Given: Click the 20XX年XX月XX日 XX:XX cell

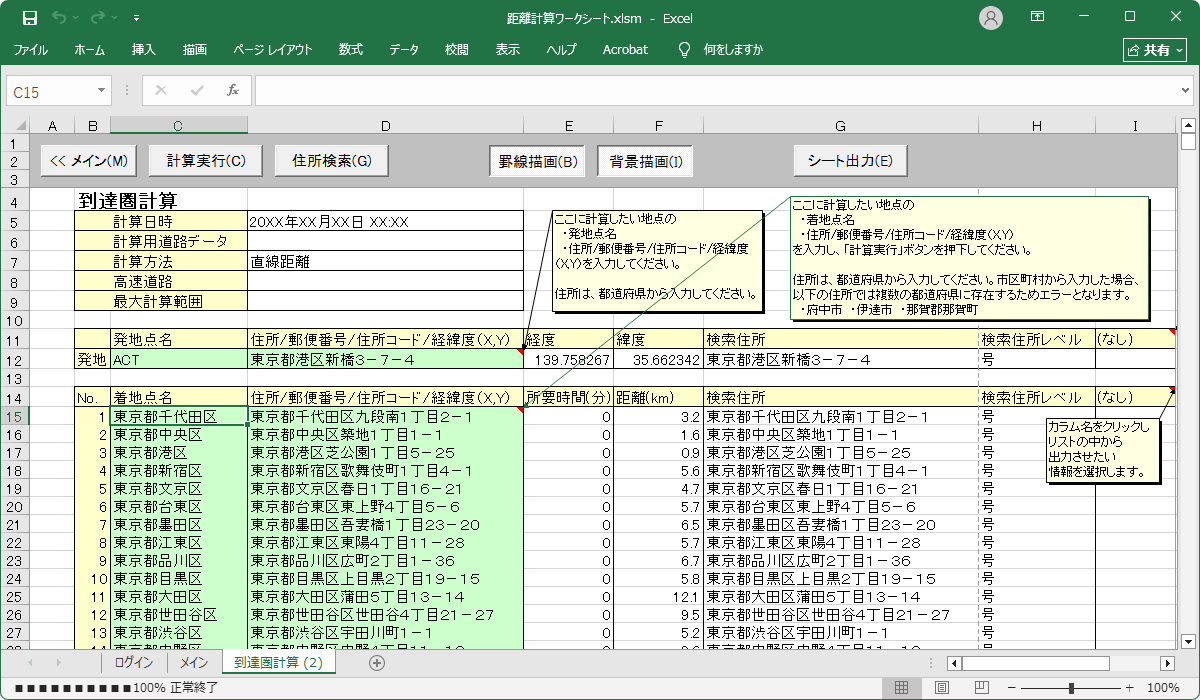Looking at the screenshot, I should pos(385,221).
